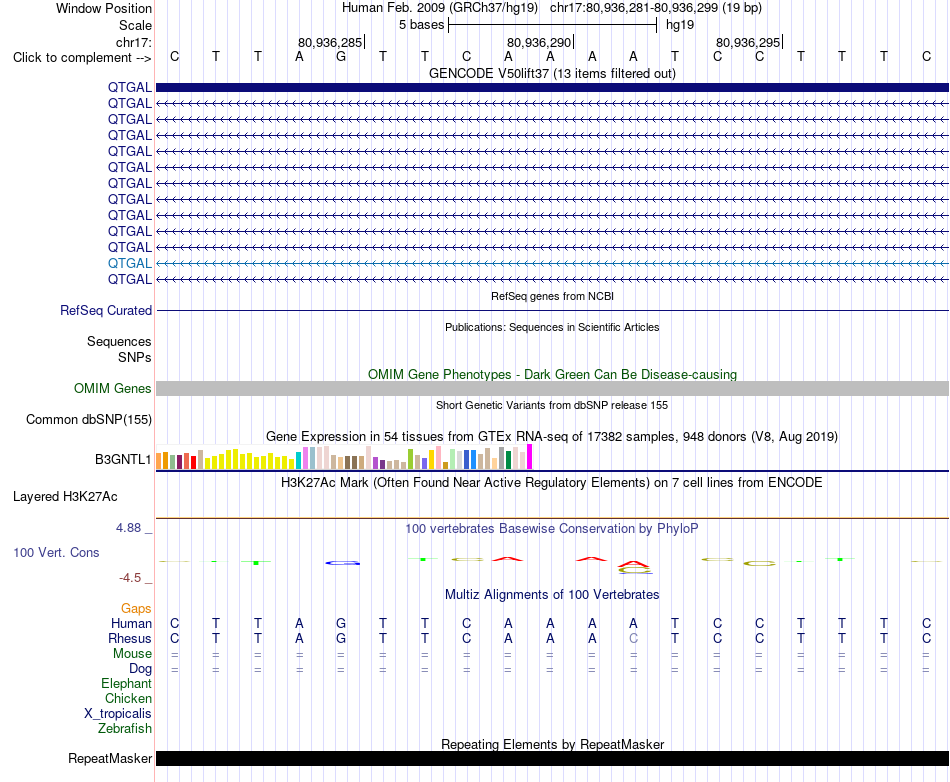This screenshot has height=782, width=950.
Task: Click the Mouse species label
Action: (x=132, y=654)
